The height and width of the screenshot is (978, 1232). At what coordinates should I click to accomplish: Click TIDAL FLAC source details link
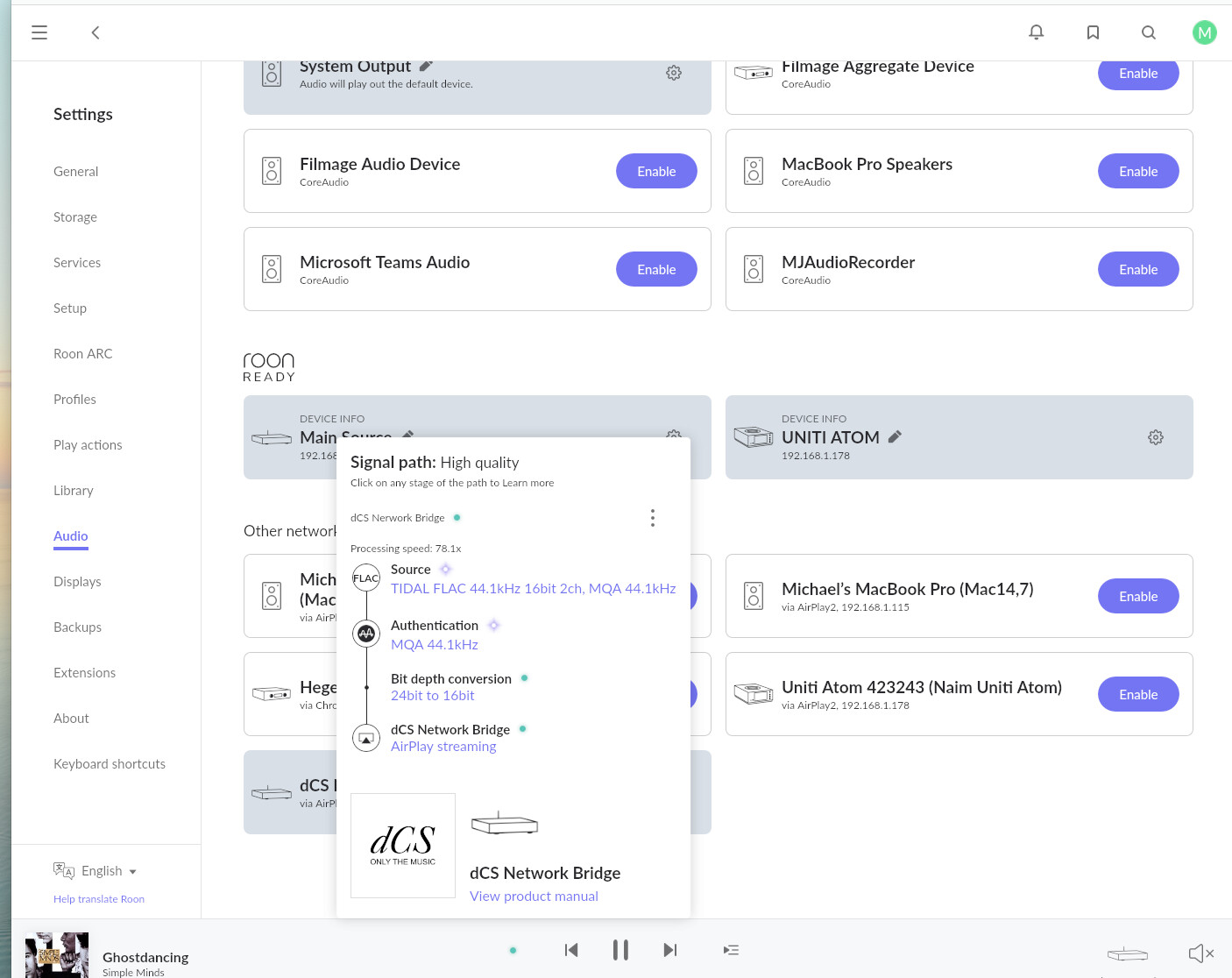534,589
